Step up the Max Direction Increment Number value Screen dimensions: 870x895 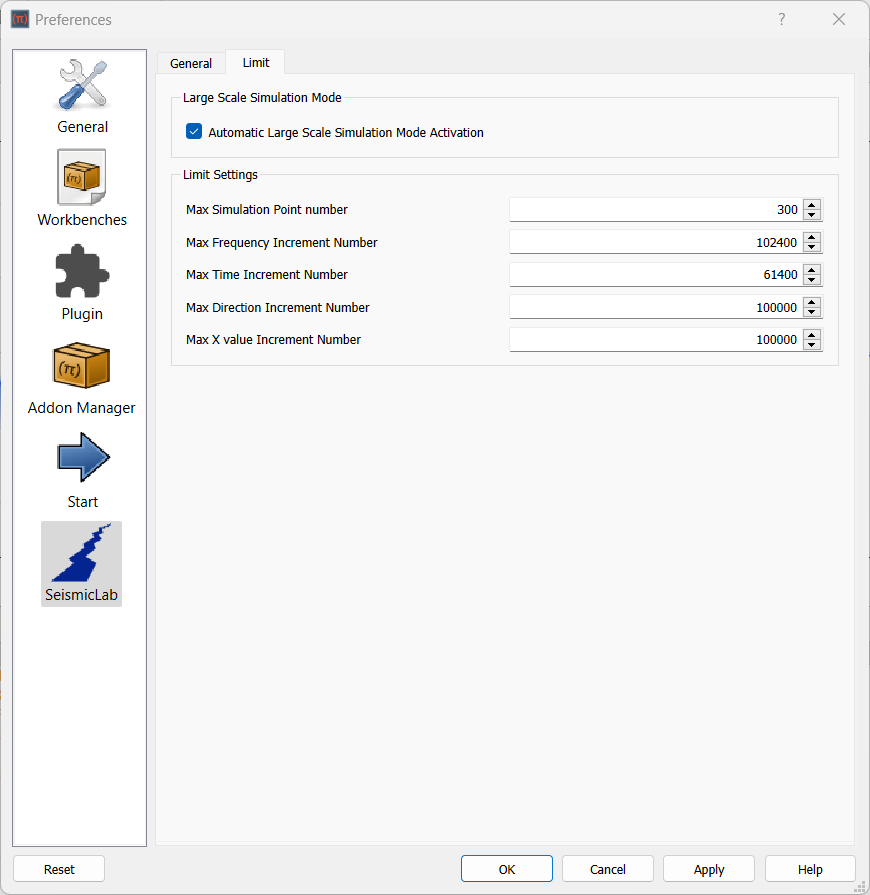pos(812,302)
